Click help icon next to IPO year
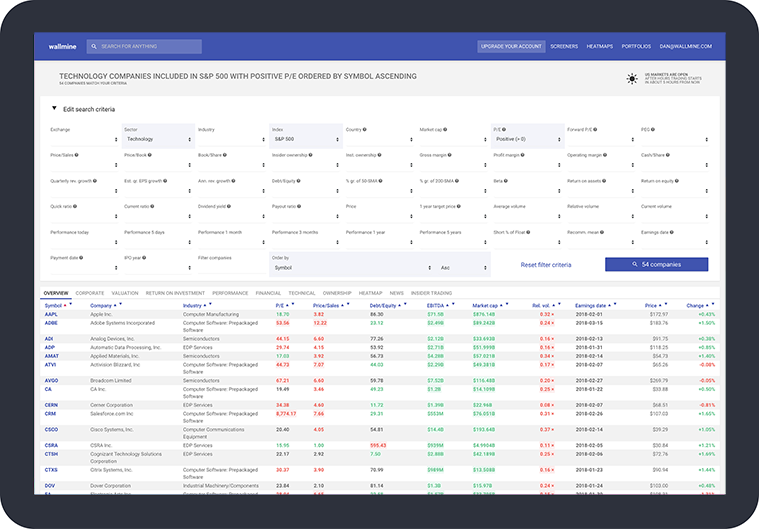This screenshot has height=529, width=759. pos(144,258)
